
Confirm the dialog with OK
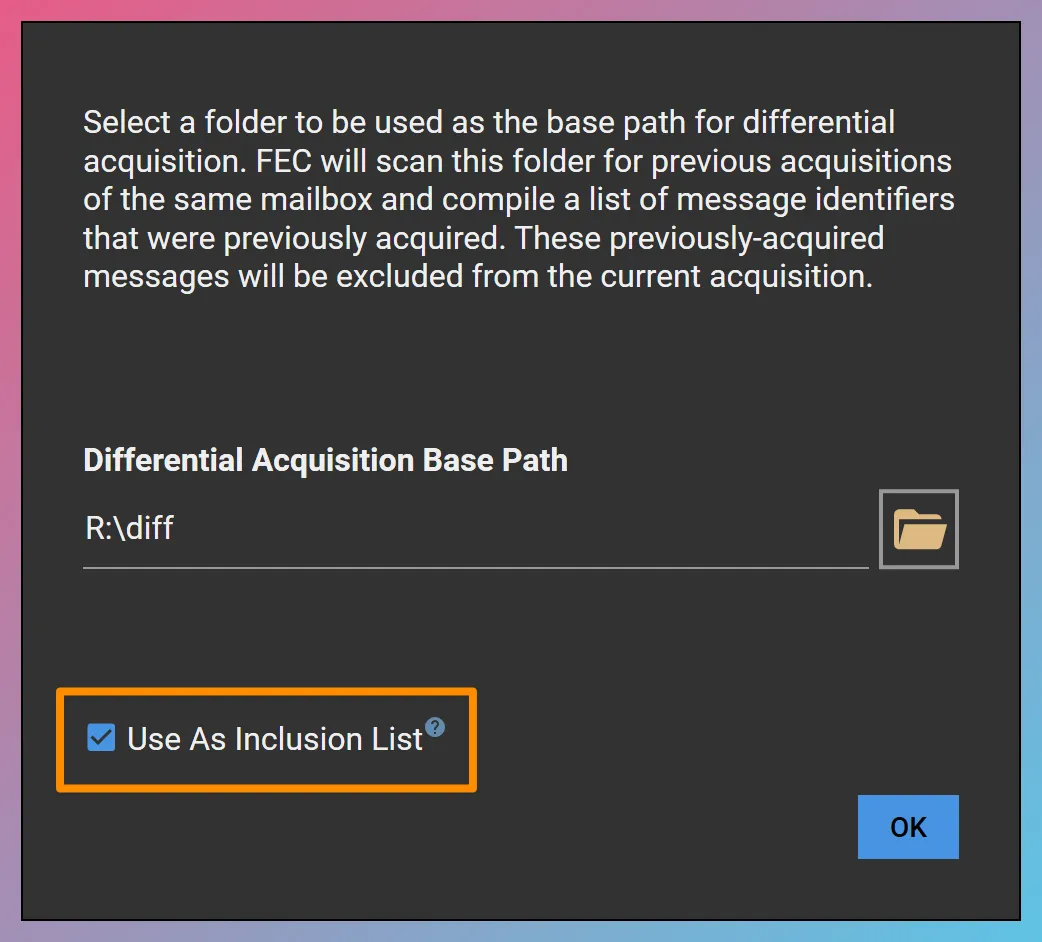[907, 827]
